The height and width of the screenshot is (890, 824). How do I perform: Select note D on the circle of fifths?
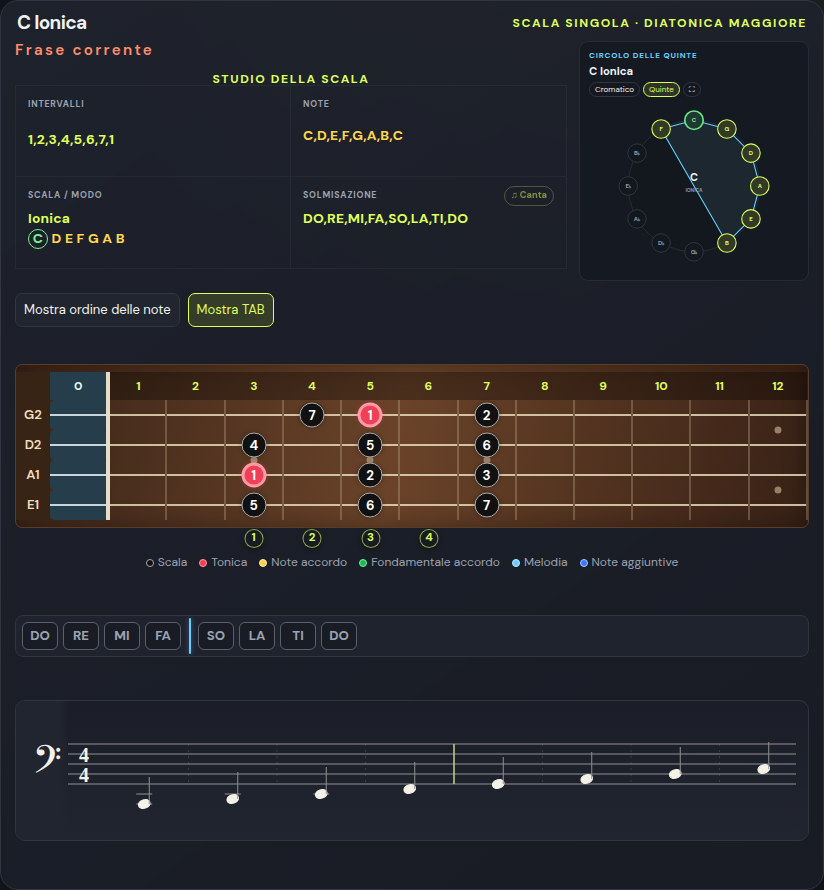751,153
